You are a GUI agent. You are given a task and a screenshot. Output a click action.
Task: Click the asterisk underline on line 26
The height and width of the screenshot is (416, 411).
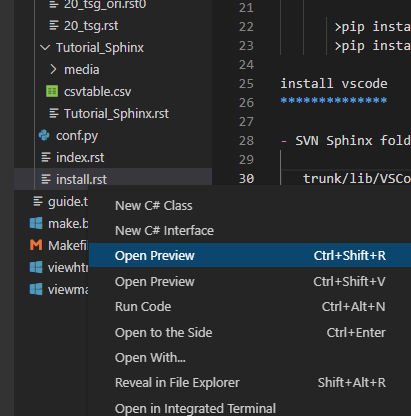(334, 100)
